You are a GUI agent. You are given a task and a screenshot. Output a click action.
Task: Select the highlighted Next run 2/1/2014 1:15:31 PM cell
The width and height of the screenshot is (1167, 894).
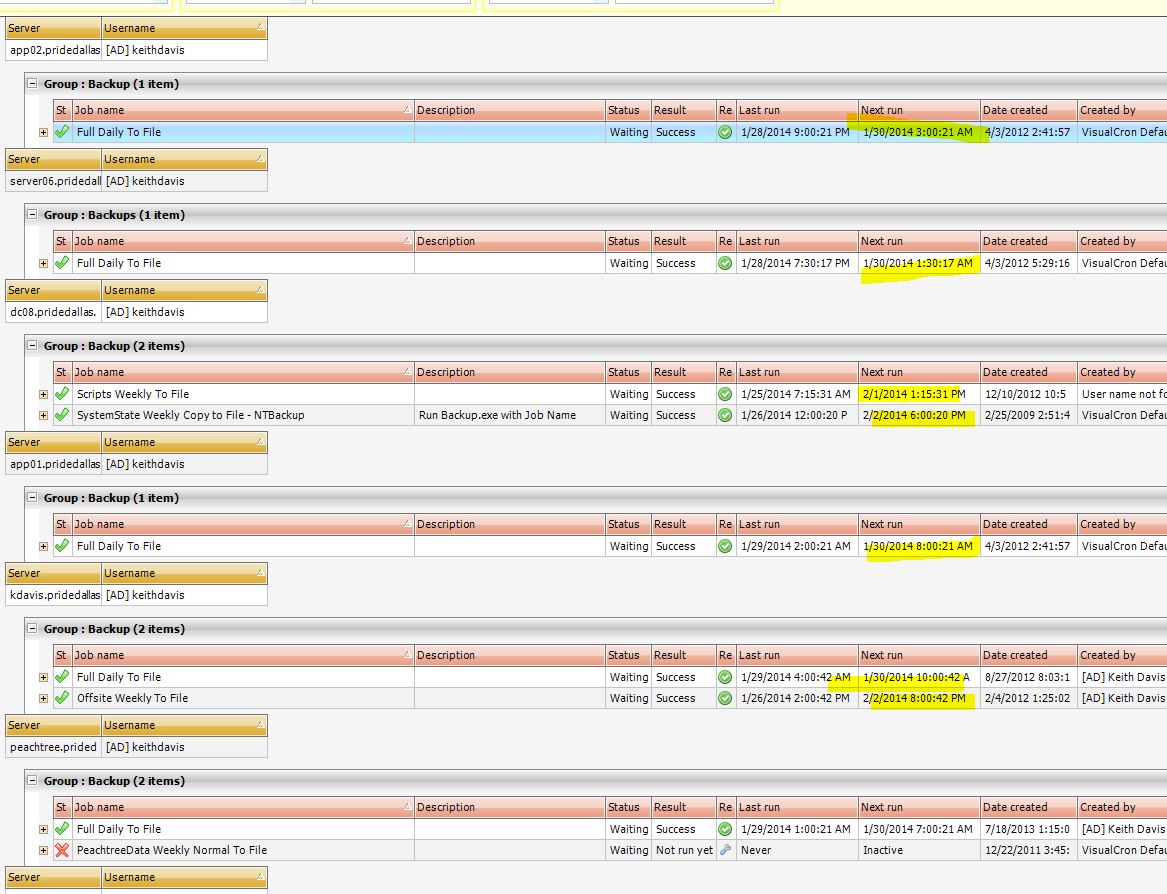[917, 394]
